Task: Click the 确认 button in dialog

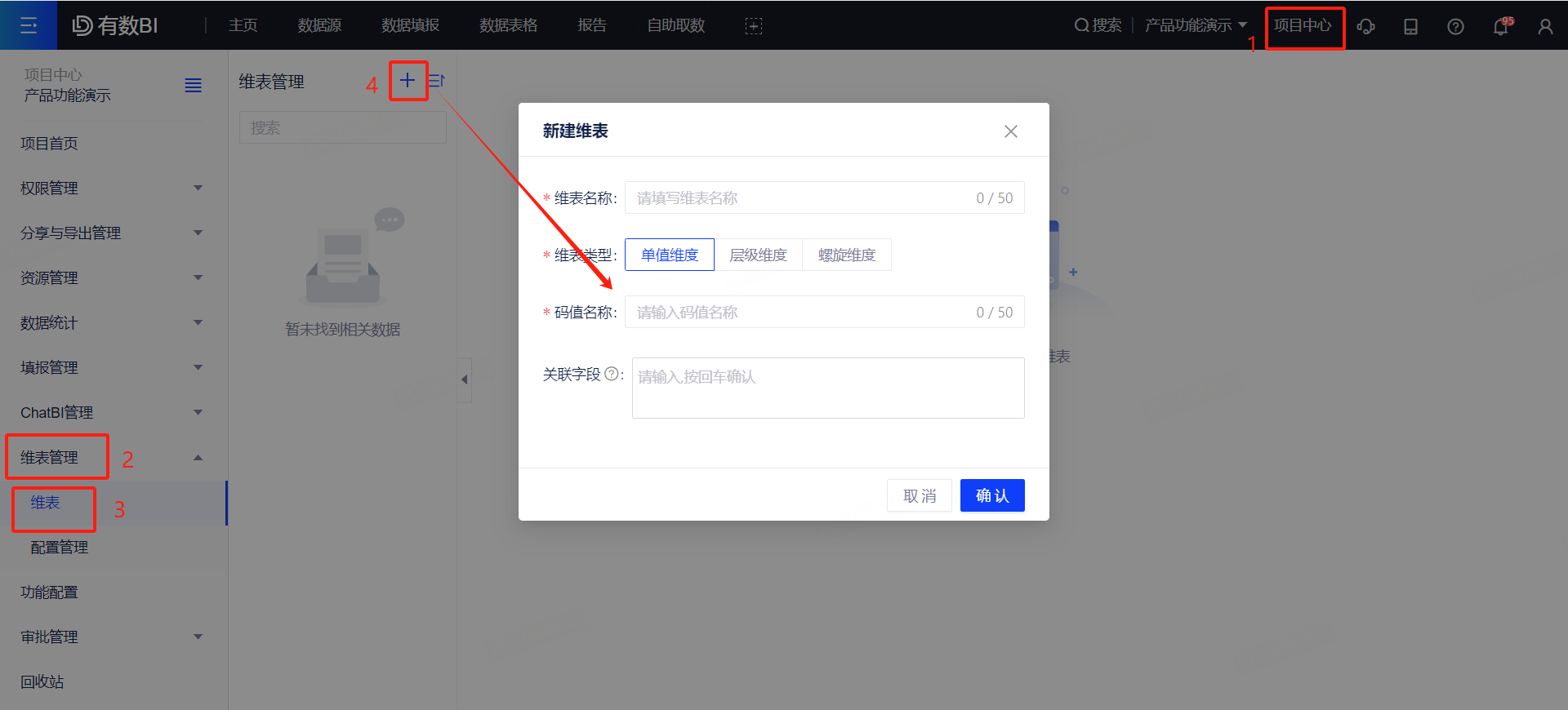Action: pyautogui.click(x=992, y=495)
